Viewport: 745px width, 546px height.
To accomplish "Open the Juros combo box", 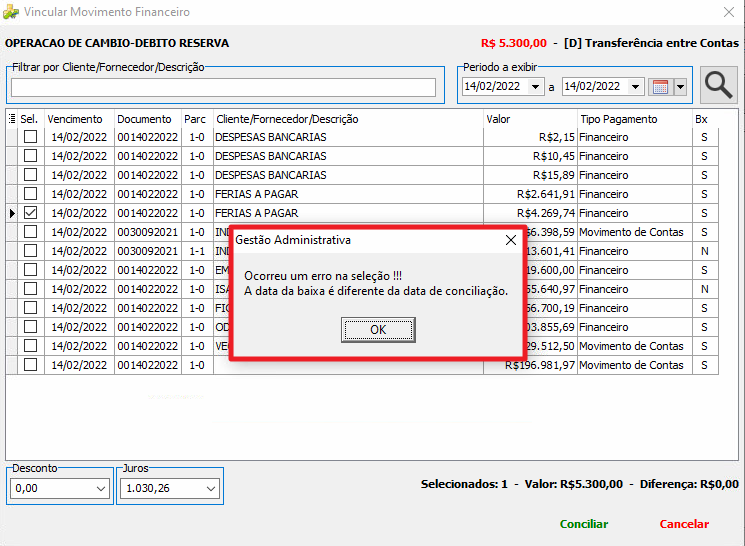I will click(x=211, y=489).
